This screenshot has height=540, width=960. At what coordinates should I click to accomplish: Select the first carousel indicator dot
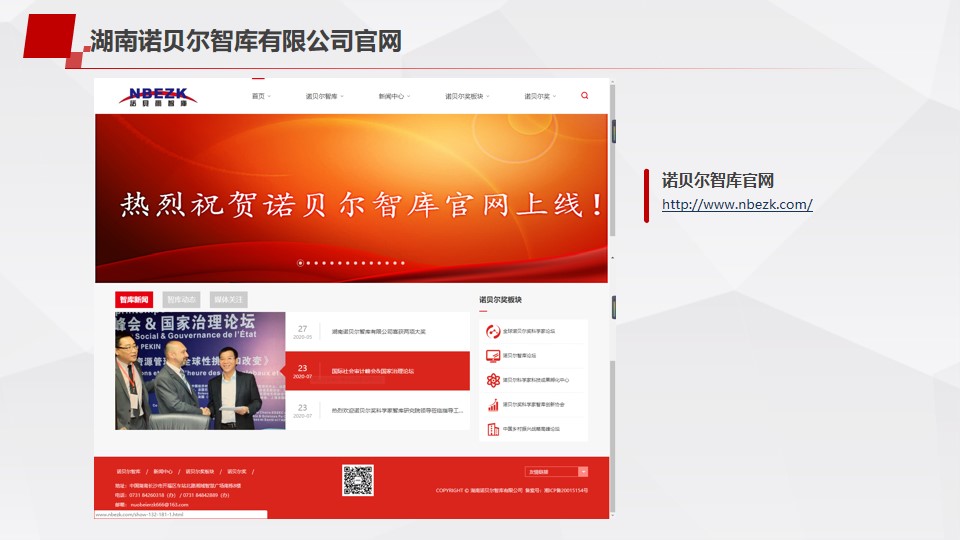coord(300,263)
